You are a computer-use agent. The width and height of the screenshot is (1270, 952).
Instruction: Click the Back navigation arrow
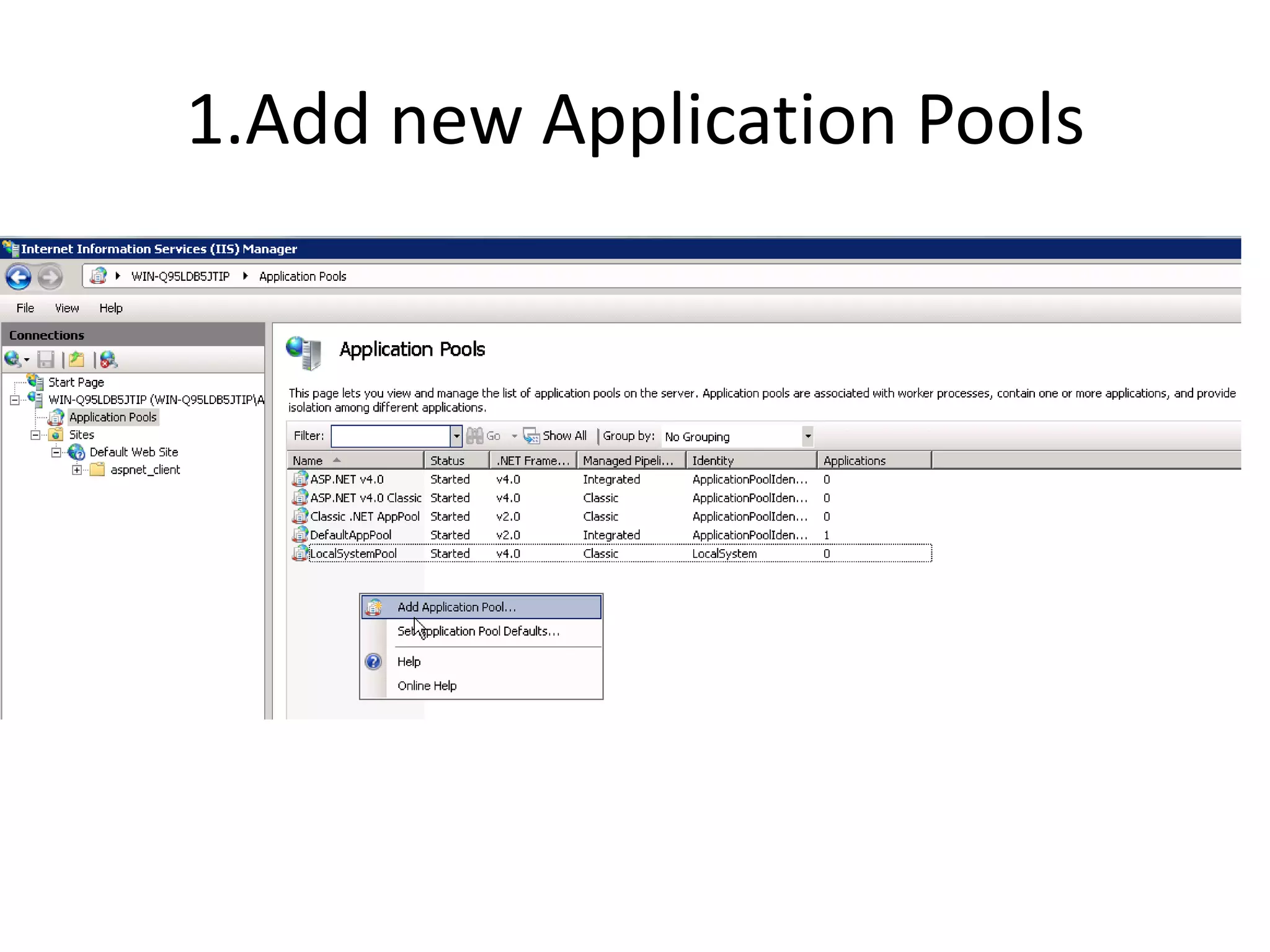click(19, 276)
